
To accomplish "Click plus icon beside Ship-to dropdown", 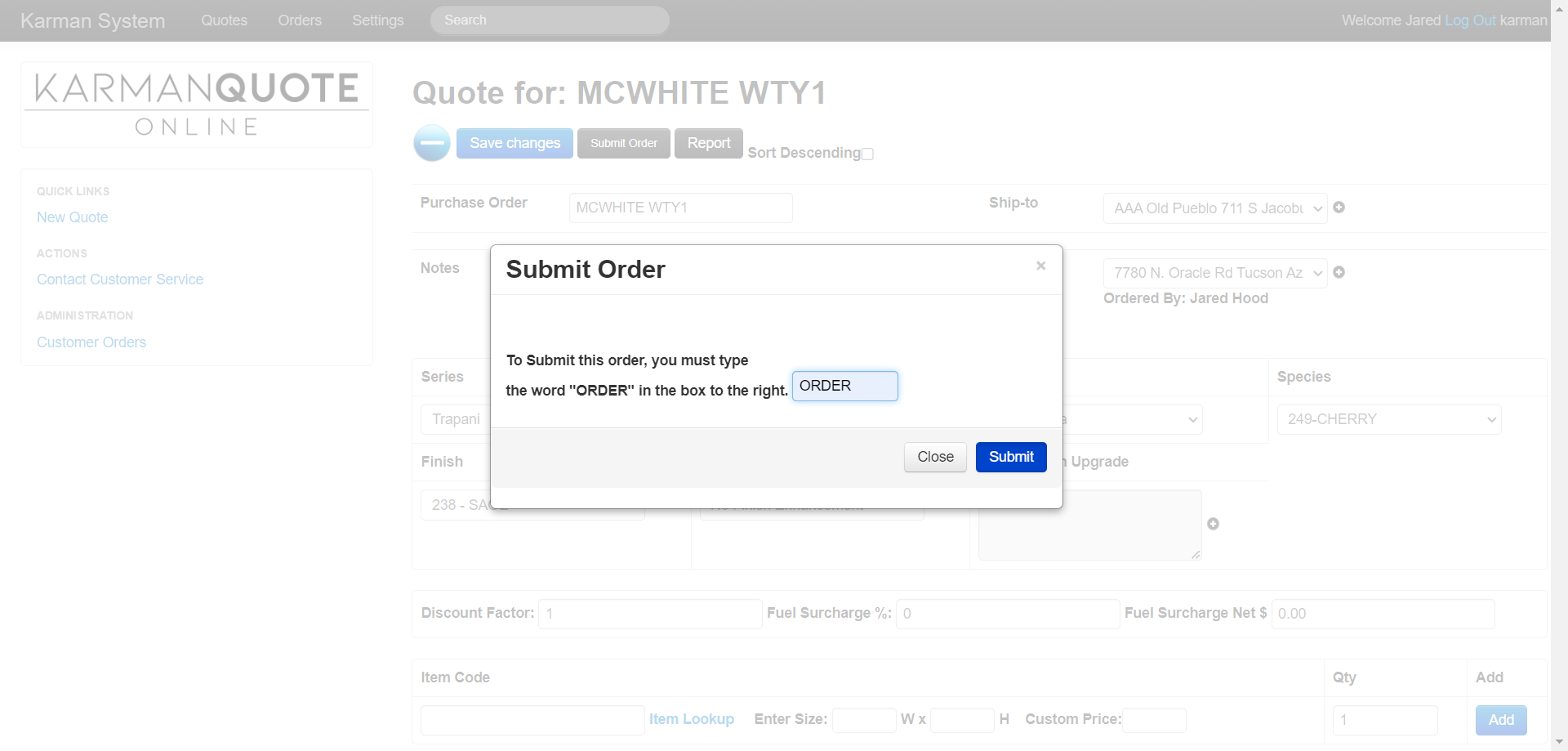I will coord(1339,208).
